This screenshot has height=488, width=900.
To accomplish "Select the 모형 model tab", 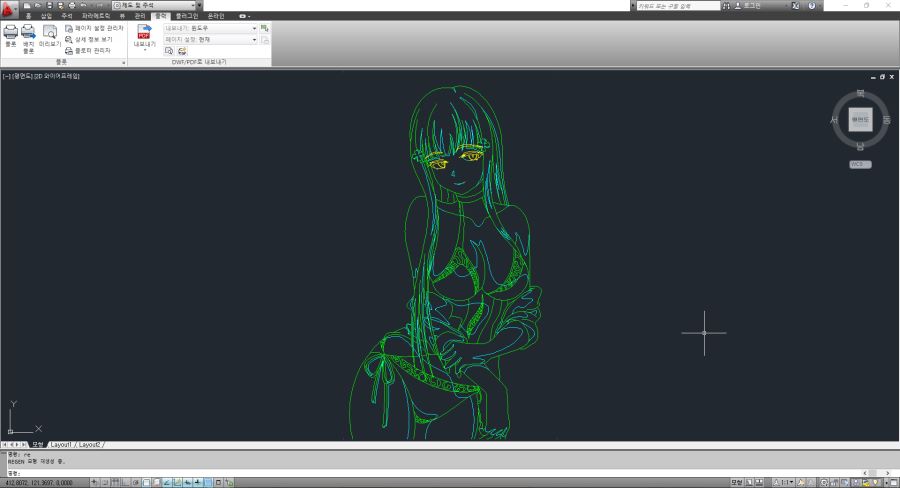I will (38, 444).
